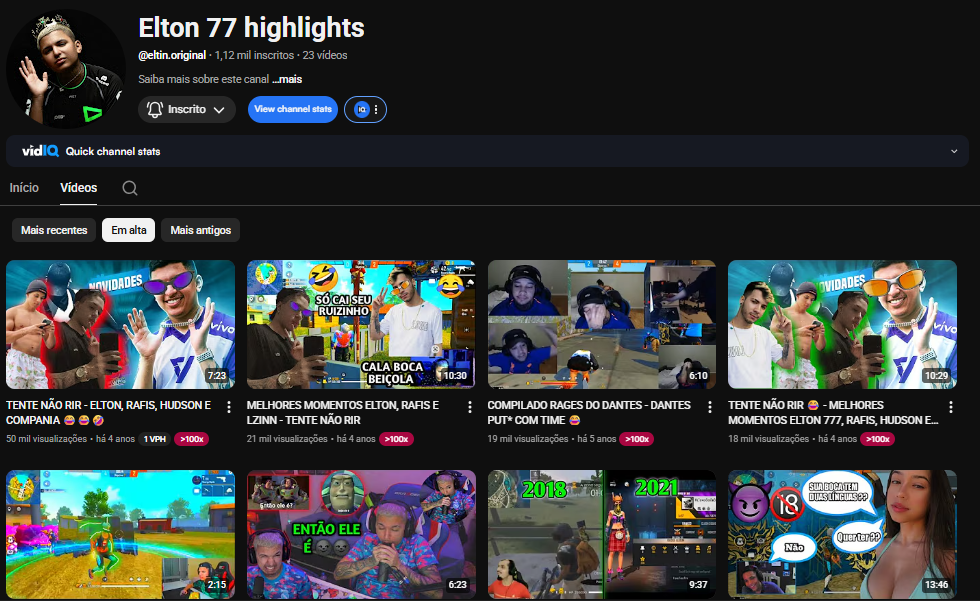Screen dimensions: 980x601
Task: Open three-dot menu for MELHORES MOMENTOS ELTON 777 video
Action: click(951, 407)
